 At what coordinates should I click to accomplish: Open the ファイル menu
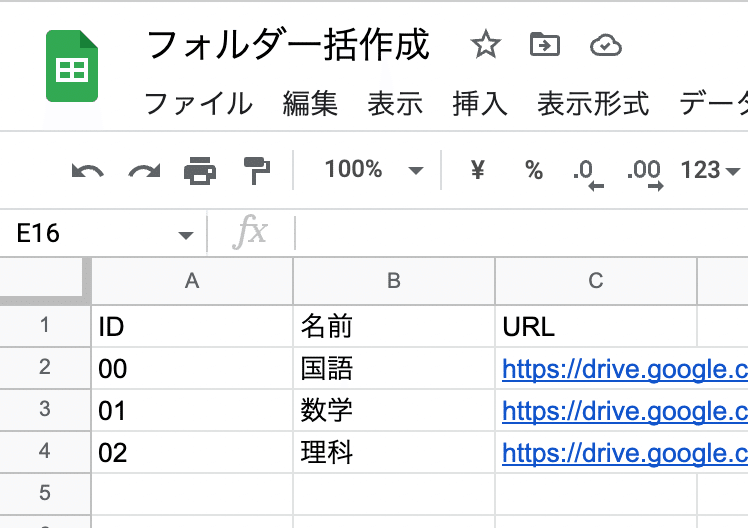point(198,104)
